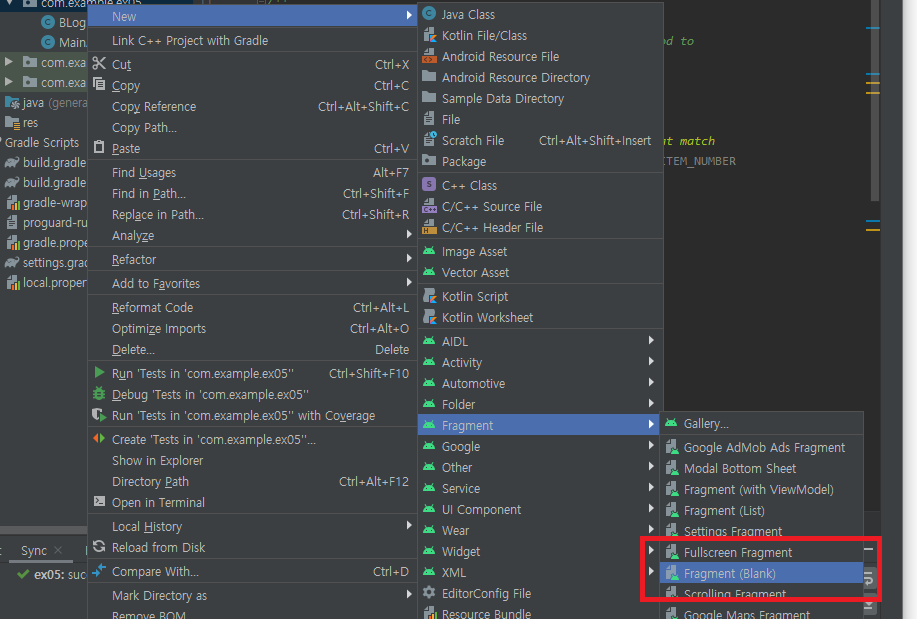Expand the Folder submenu
Screen dimensions: 917x619
pyautogui.click(x=541, y=404)
